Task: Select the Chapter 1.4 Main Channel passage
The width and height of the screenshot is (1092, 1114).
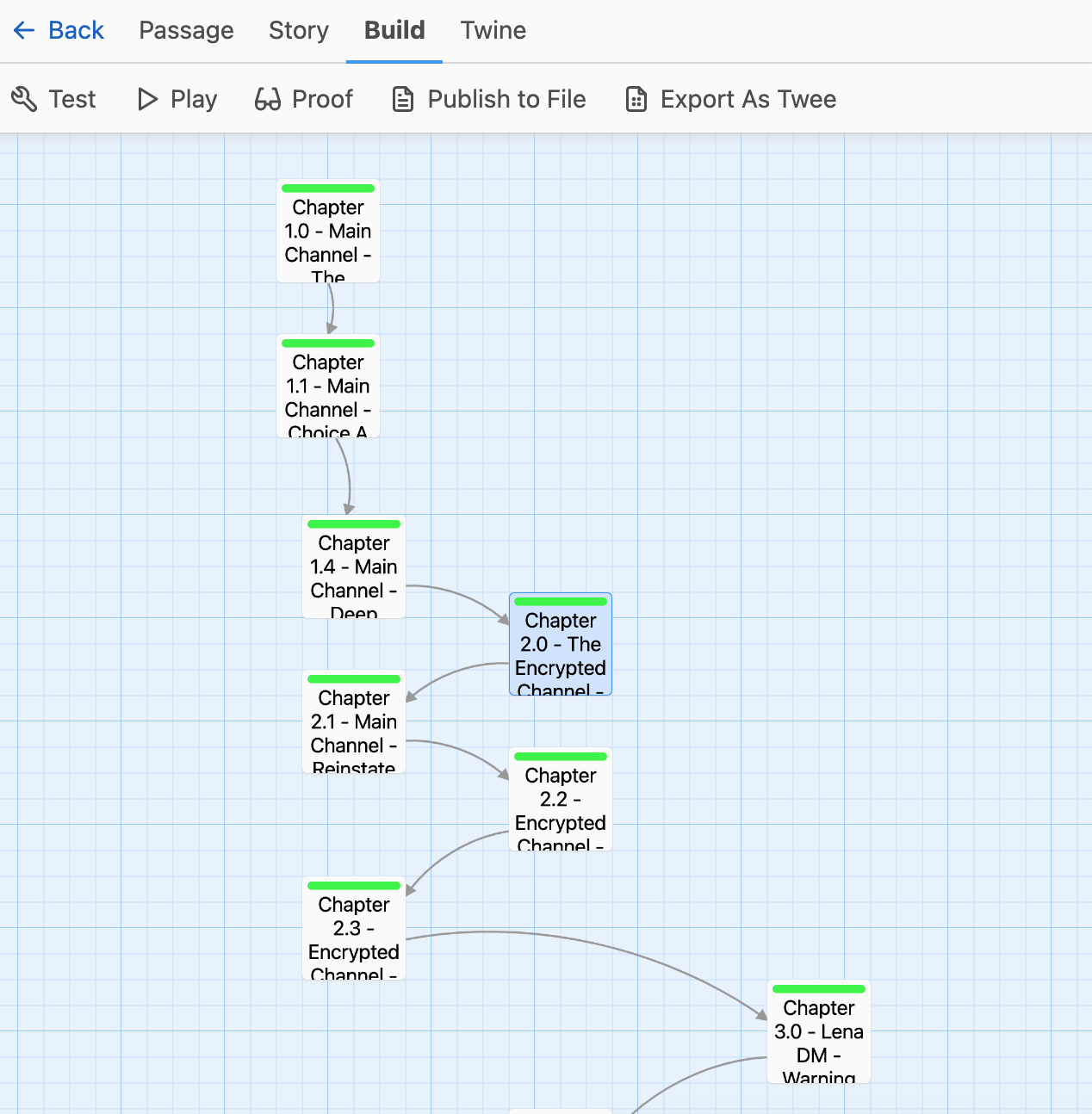Action: pos(353,566)
